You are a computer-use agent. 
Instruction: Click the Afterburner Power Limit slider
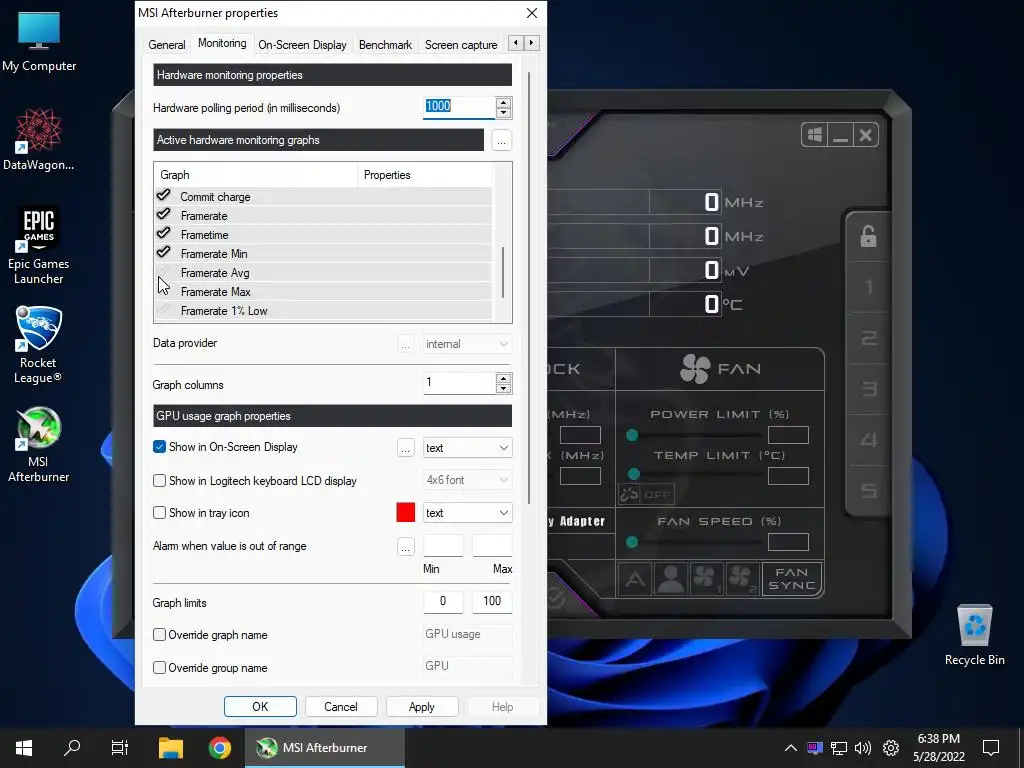coord(694,435)
